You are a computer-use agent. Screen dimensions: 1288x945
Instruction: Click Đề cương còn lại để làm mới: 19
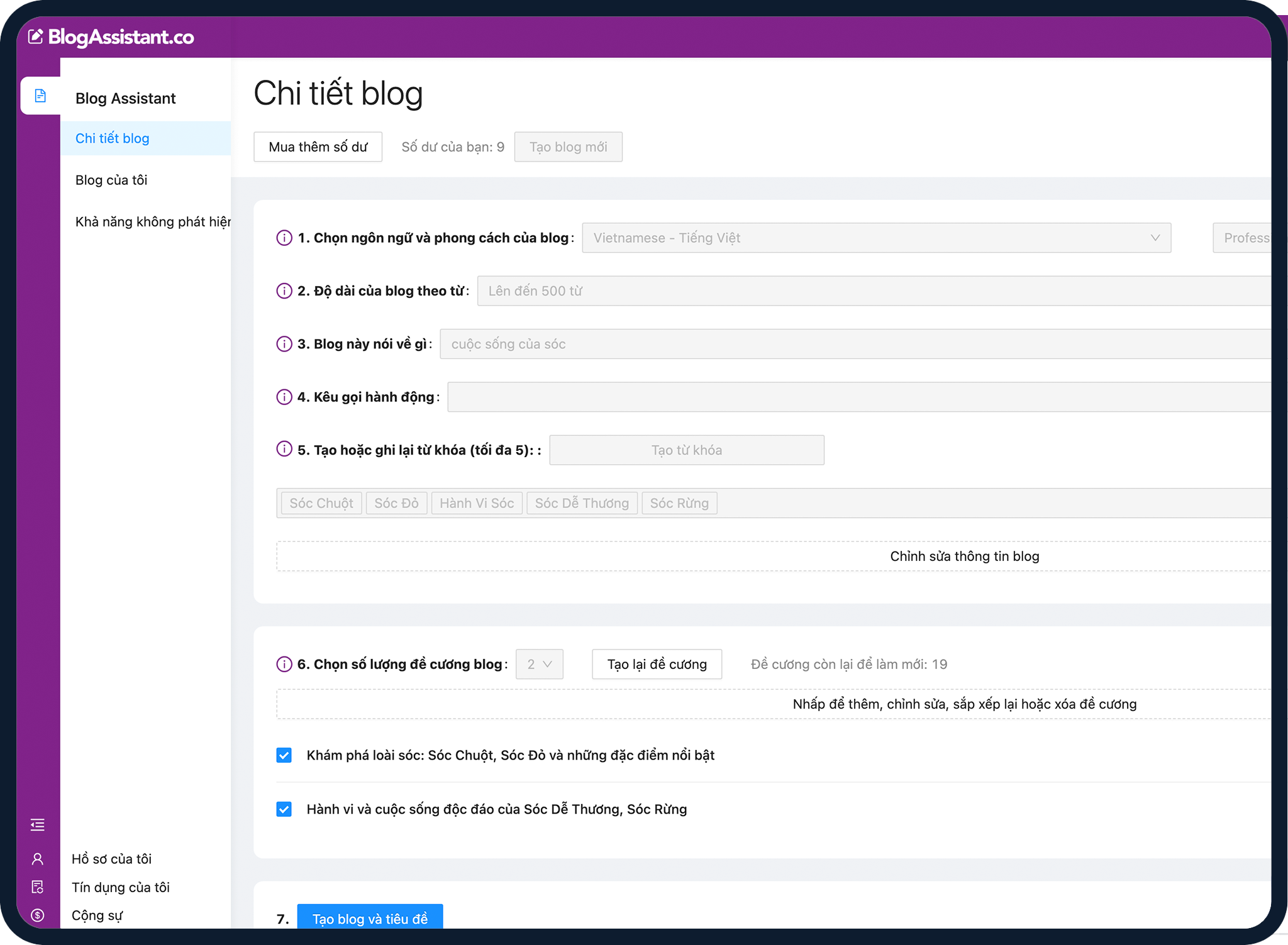pyautogui.click(x=849, y=664)
